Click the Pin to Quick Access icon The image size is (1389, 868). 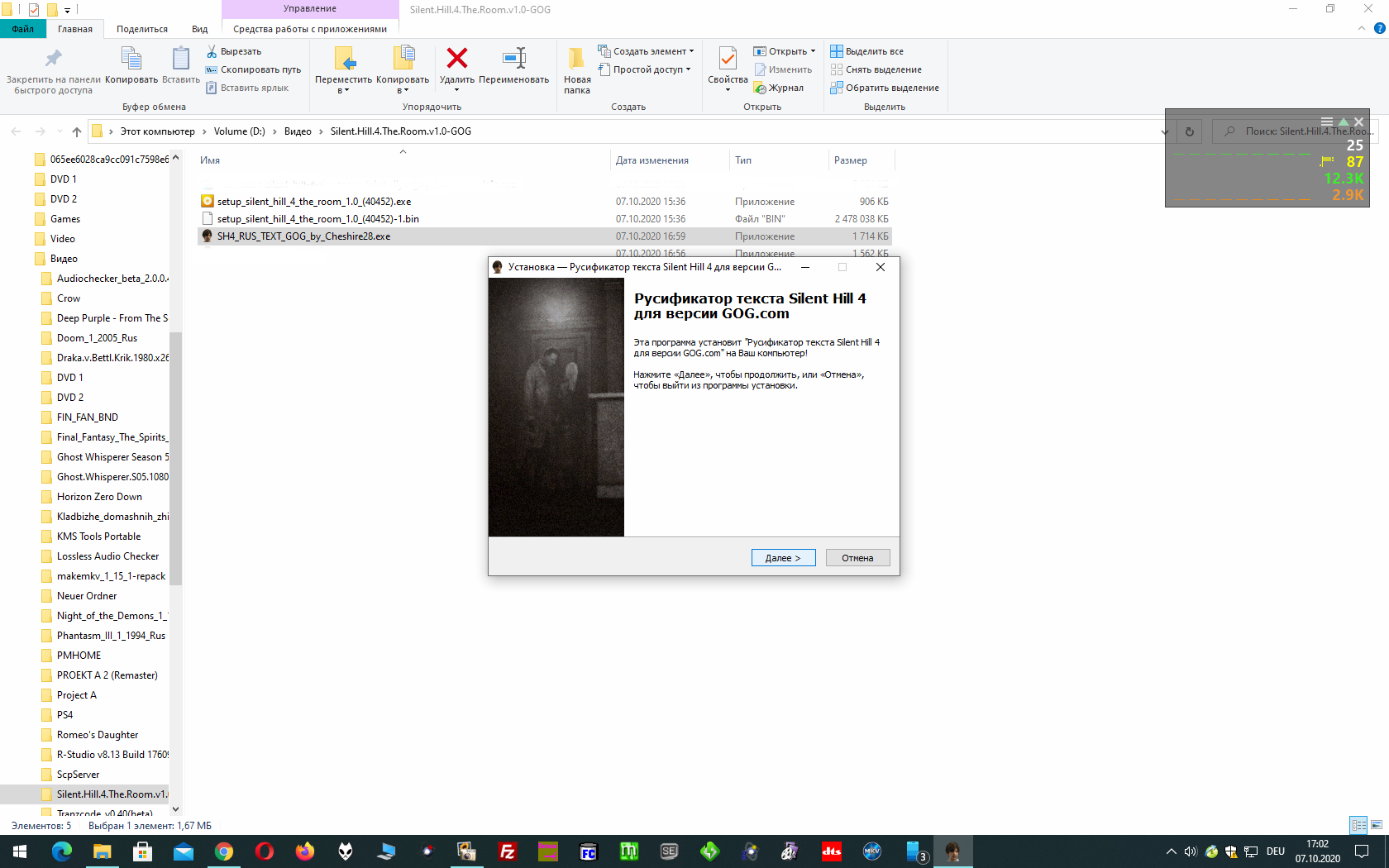(53, 59)
